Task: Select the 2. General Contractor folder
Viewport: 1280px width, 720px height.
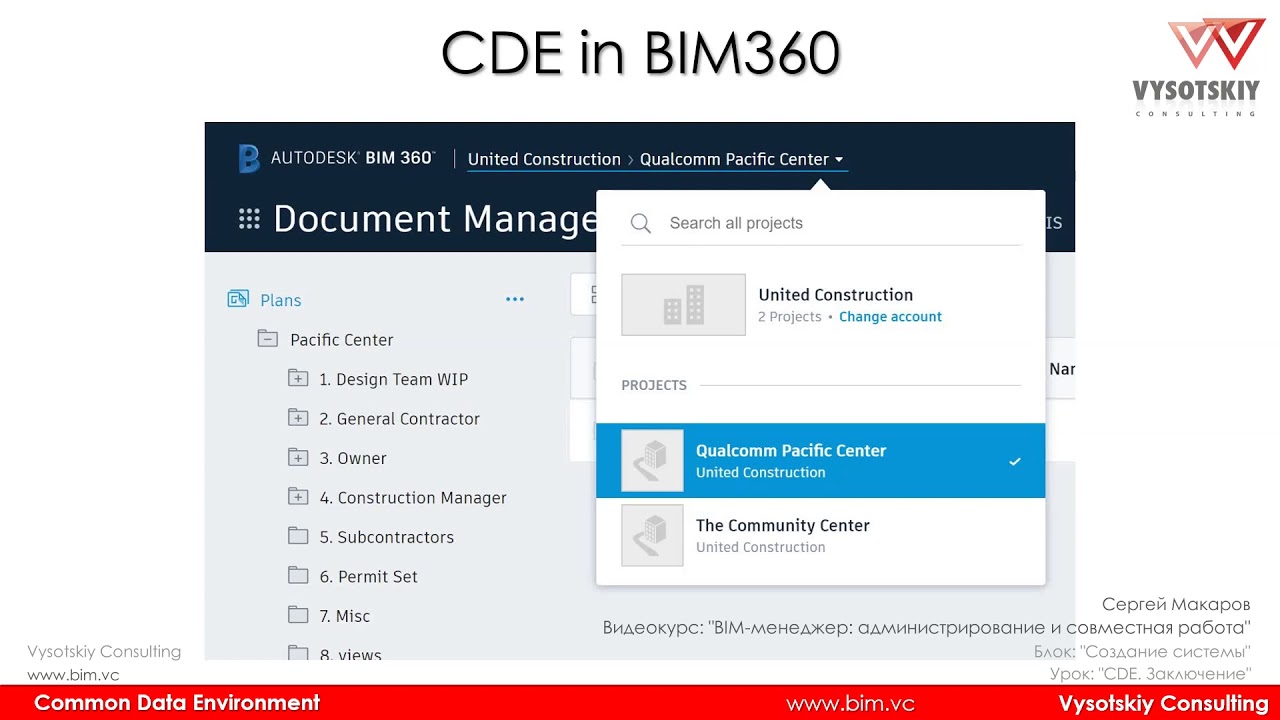Action: coord(399,419)
